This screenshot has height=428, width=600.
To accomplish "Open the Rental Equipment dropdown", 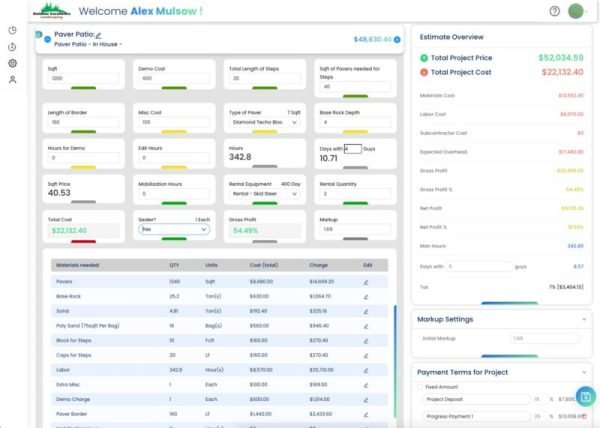I will pos(265,194).
